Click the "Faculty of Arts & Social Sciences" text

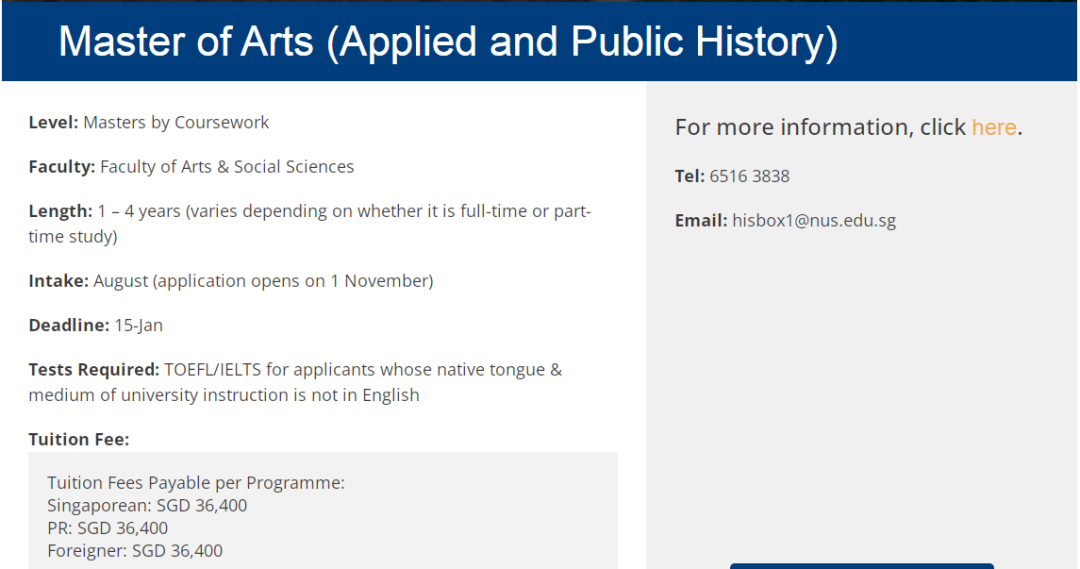(x=227, y=167)
